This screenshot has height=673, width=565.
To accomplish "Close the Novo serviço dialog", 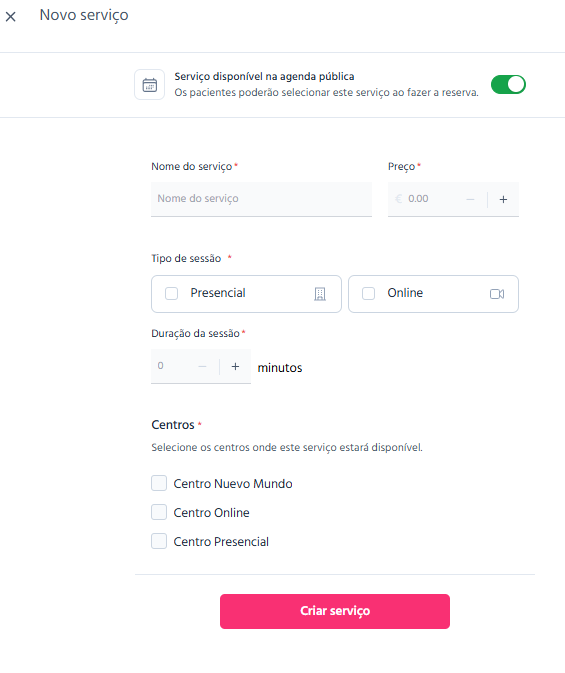I will [x=11, y=17].
